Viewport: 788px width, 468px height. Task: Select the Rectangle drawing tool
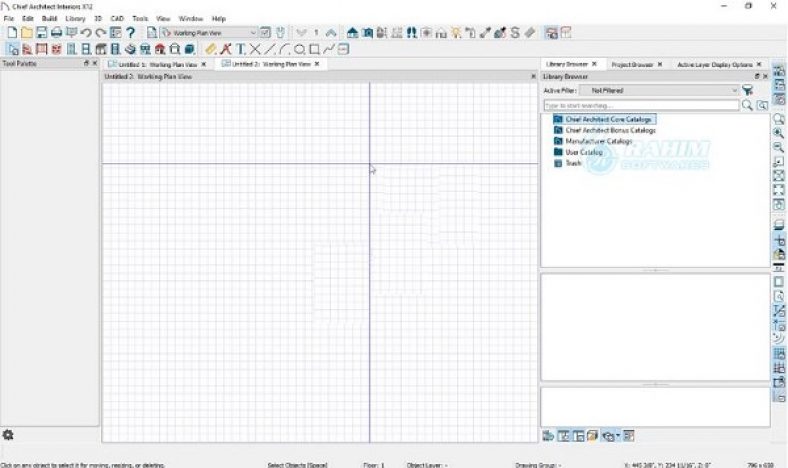[314, 49]
